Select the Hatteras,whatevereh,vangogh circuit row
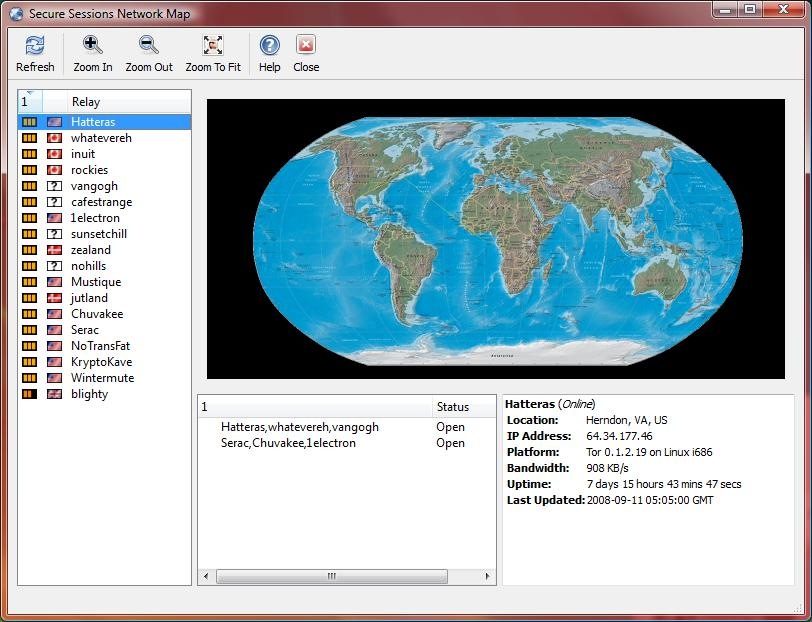 (x=300, y=427)
